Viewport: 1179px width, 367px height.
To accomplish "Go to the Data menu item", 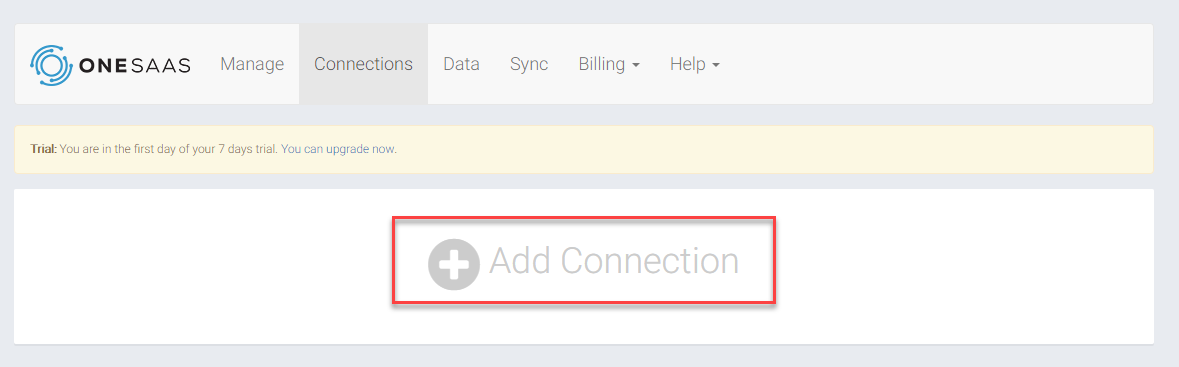I will click(x=461, y=64).
